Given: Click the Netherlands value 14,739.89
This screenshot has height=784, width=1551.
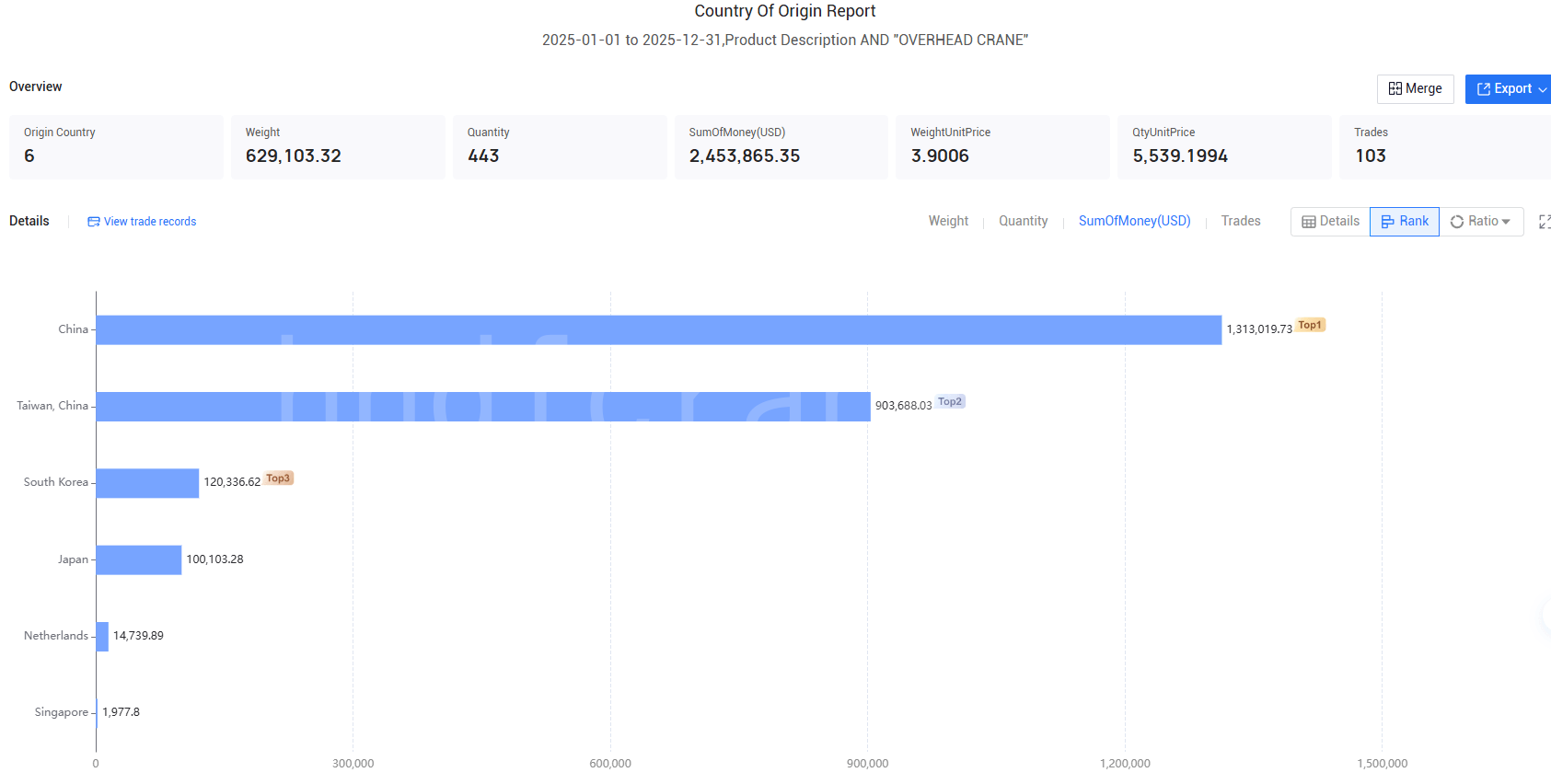Looking at the screenshot, I should coord(138,636).
